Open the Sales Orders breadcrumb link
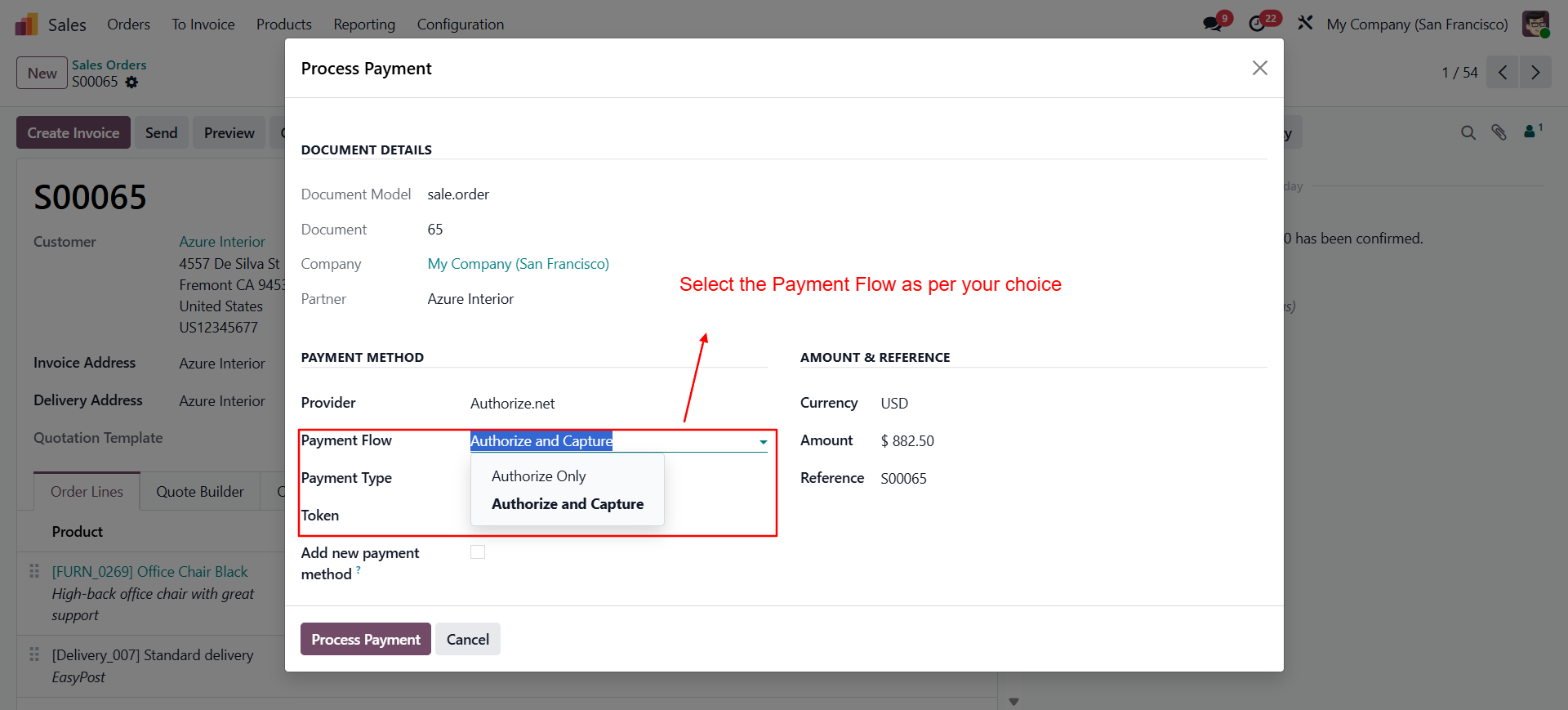The height and width of the screenshot is (710, 1568). 109,65
